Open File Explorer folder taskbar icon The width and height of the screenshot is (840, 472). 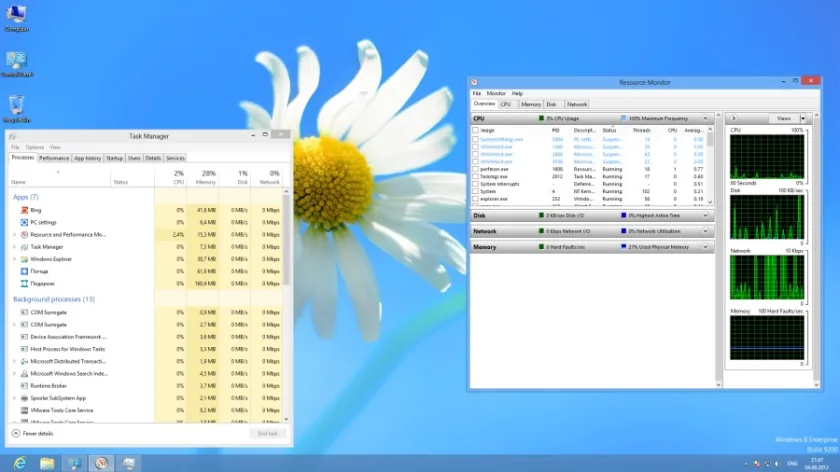click(47, 463)
